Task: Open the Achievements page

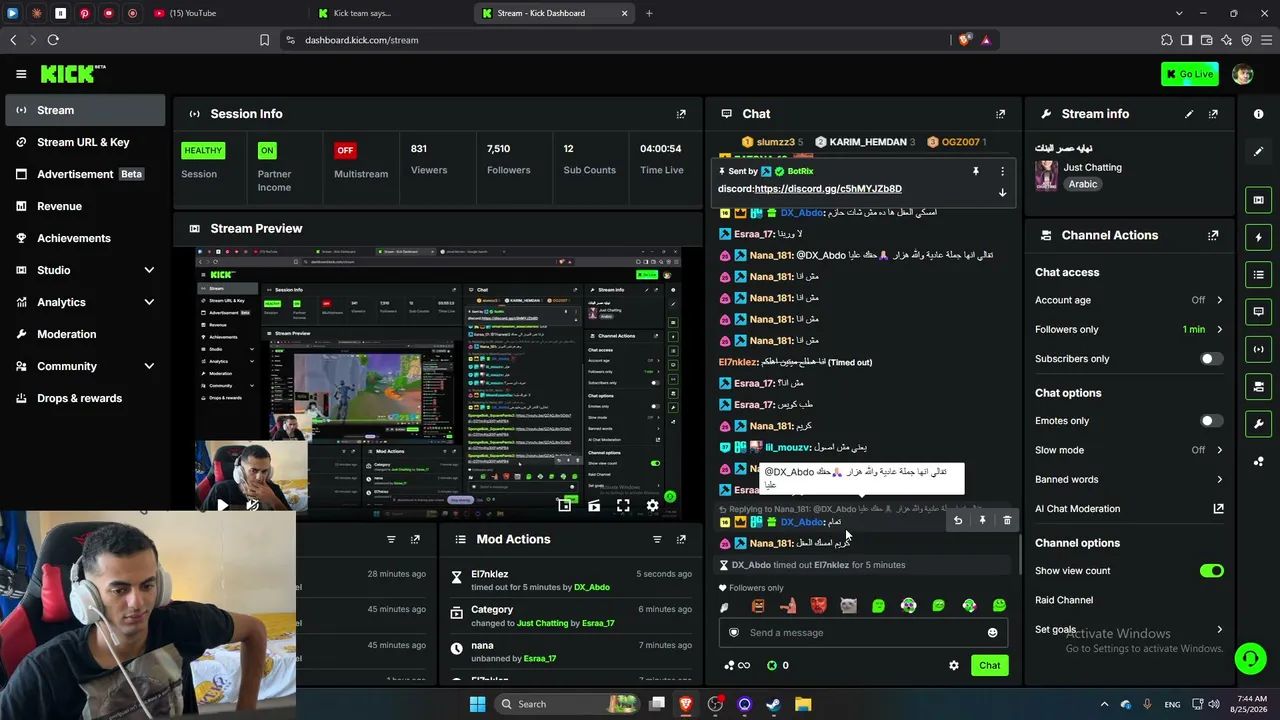Action: (85, 238)
